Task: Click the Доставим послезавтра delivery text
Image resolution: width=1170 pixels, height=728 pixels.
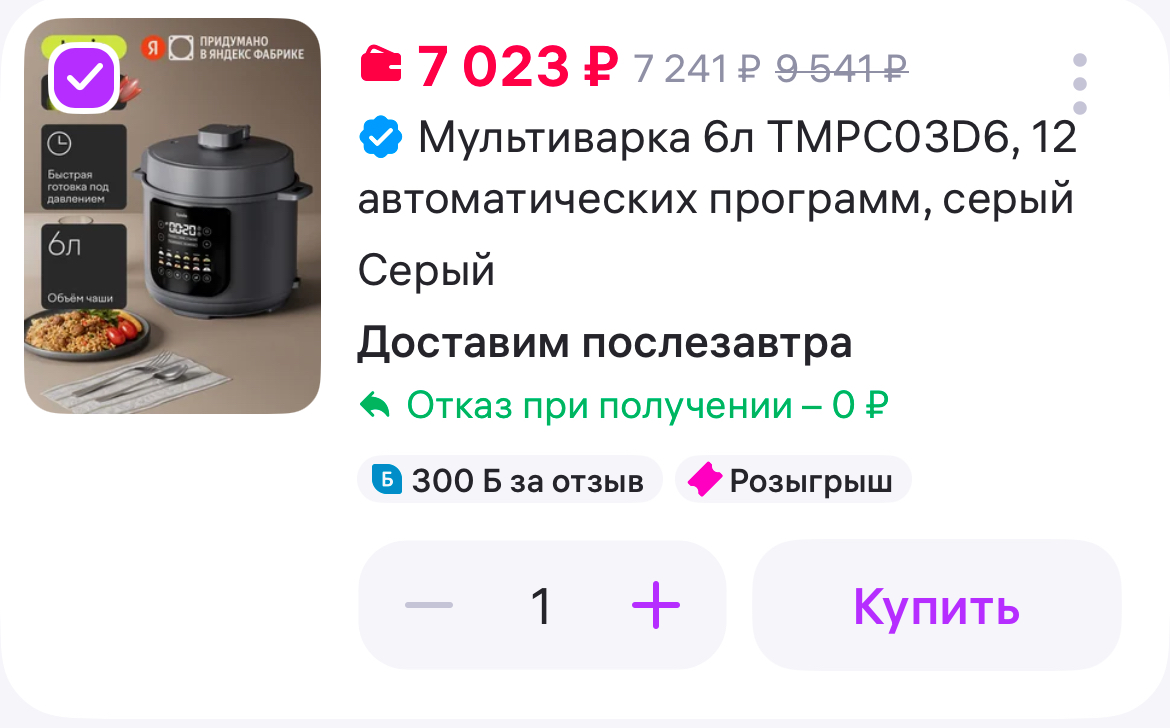Action: tap(604, 344)
